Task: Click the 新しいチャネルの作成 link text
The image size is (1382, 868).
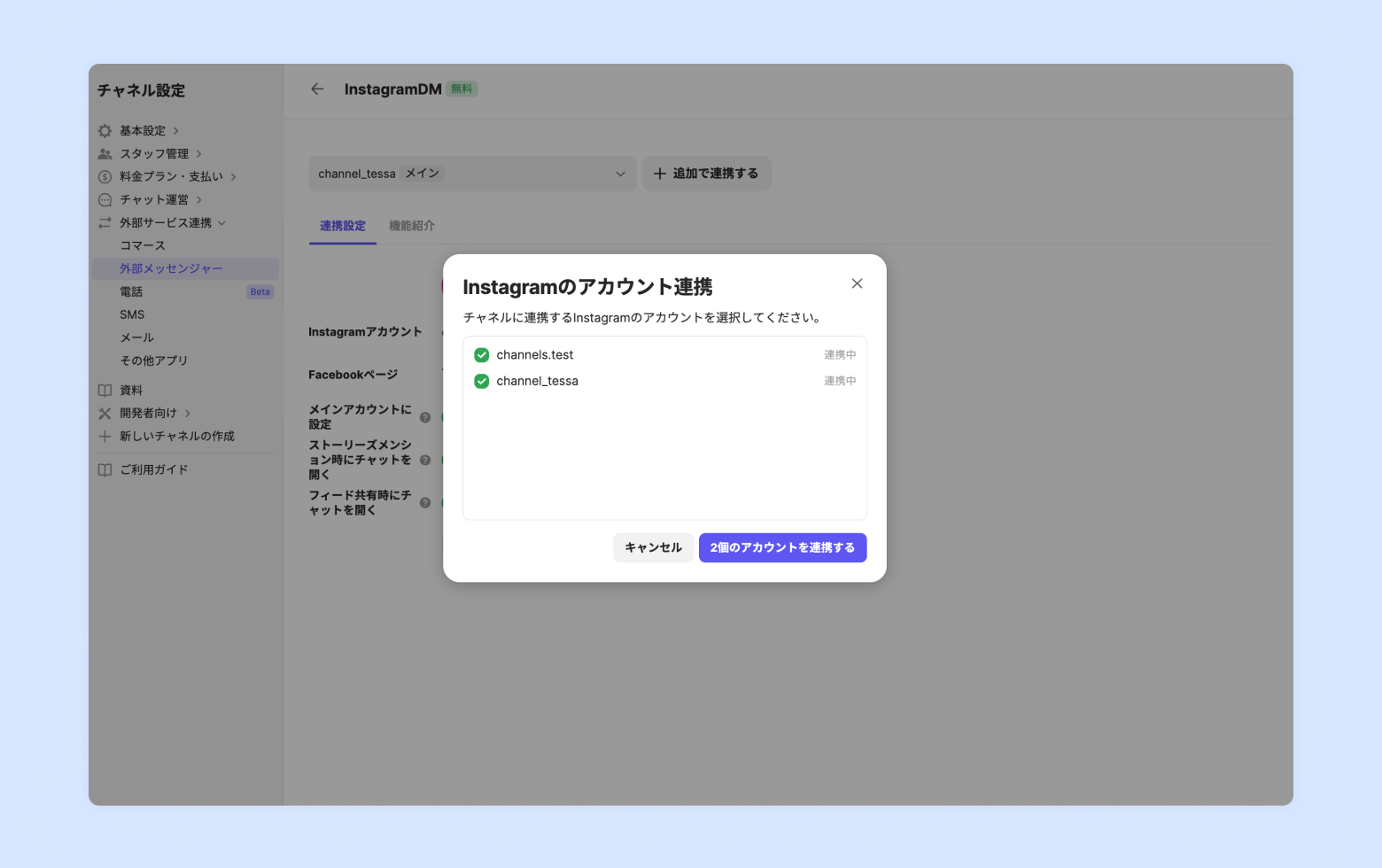Action: coord(177,437)
